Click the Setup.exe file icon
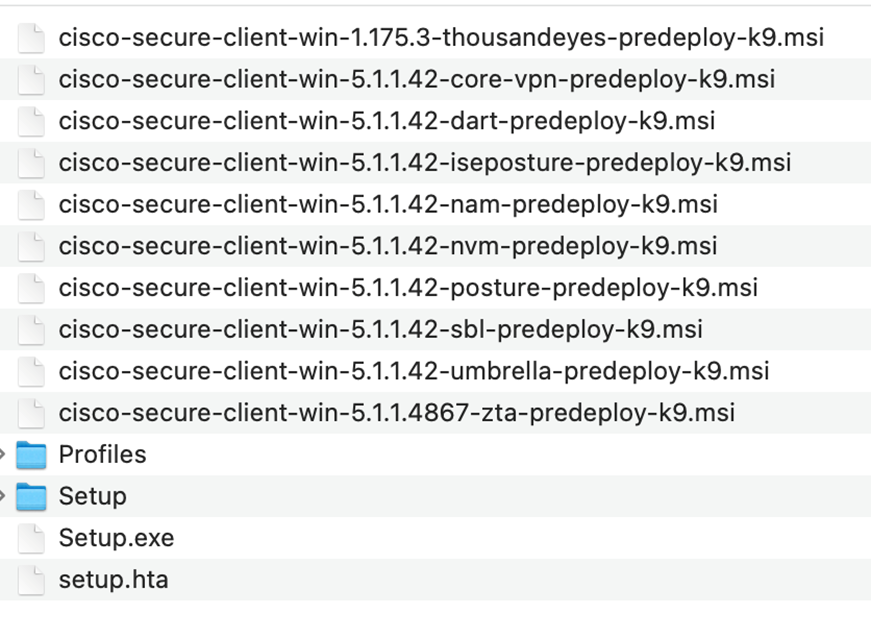The width and height of the screenshot is (871, 638). pos(31,538)
